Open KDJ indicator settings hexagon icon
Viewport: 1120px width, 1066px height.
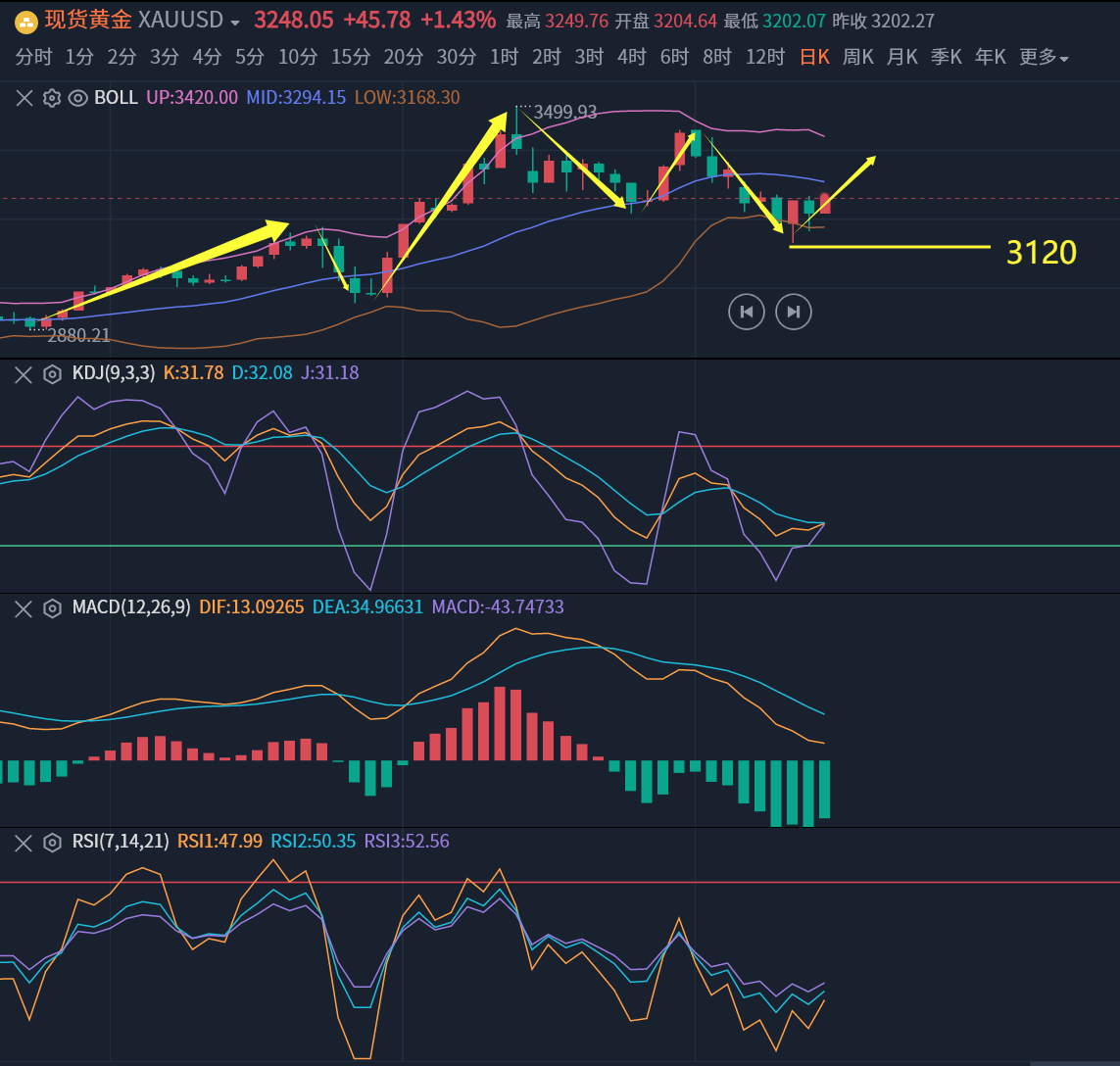coord(52,374)
